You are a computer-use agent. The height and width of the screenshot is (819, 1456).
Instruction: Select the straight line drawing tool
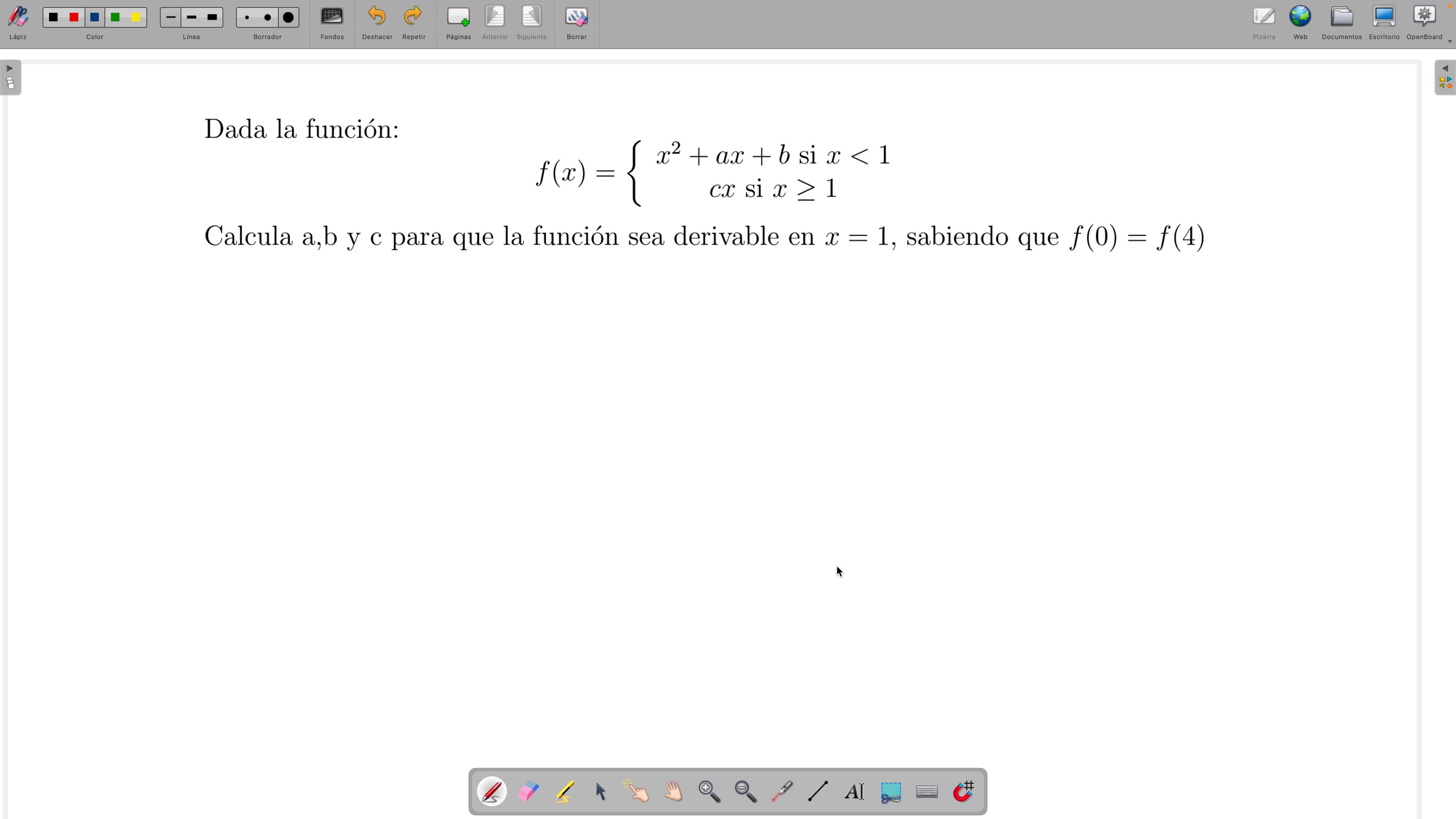(818, 791)
